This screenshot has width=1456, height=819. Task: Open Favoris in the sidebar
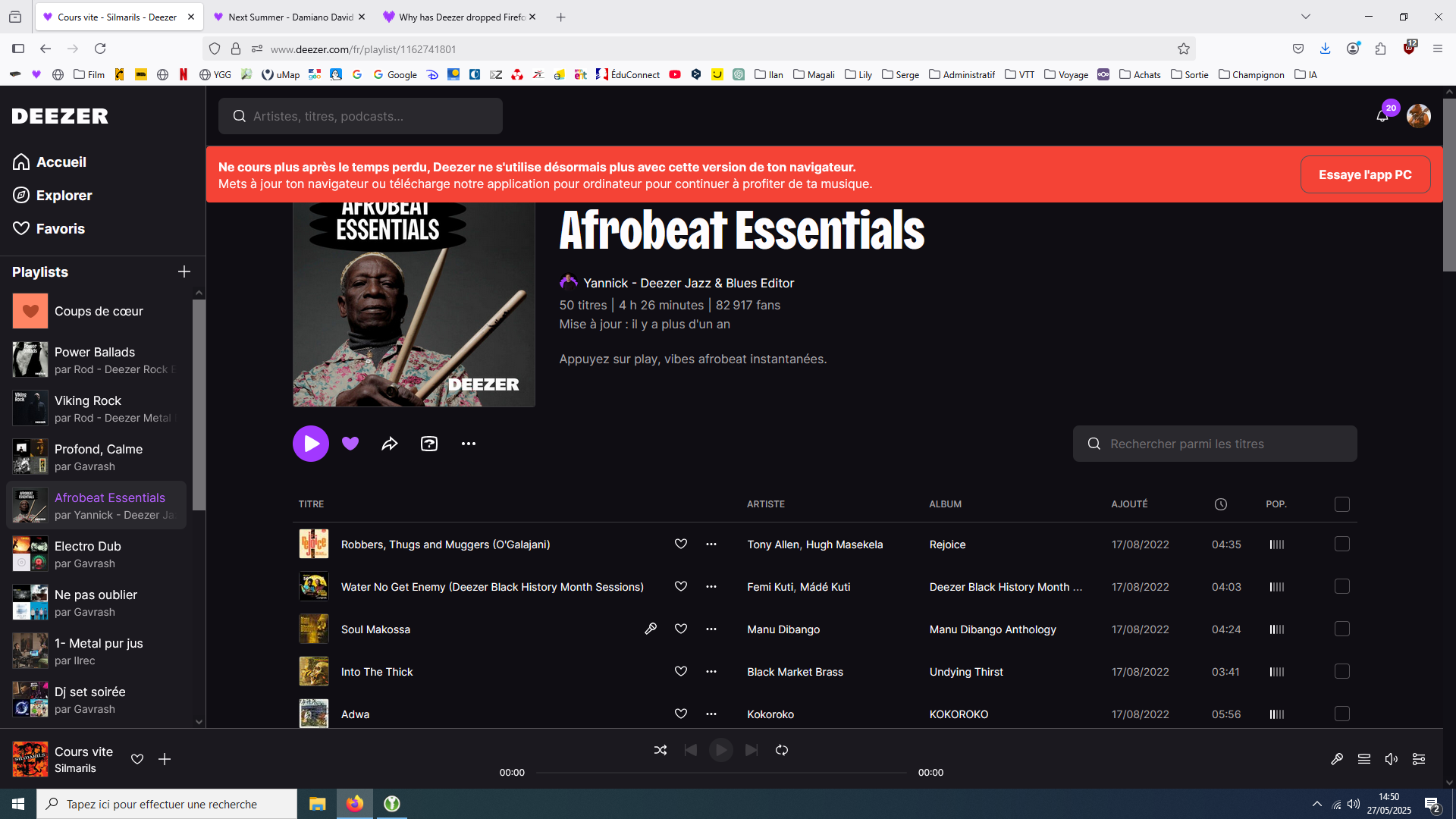pyautogui.click(x=49, y=228)
